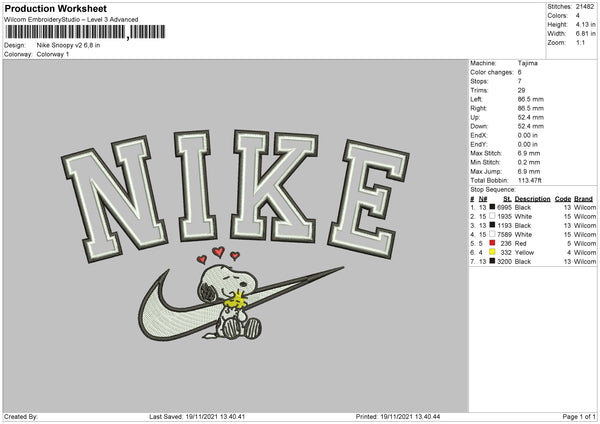Click the Height value 4.13 in
The width and height of the screenshot is (600, 424).
click(x=585, y=24)
